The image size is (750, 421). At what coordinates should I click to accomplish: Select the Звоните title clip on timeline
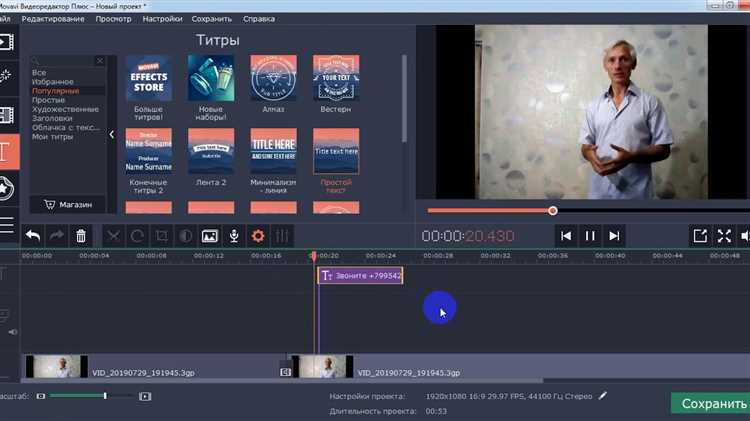361,276
